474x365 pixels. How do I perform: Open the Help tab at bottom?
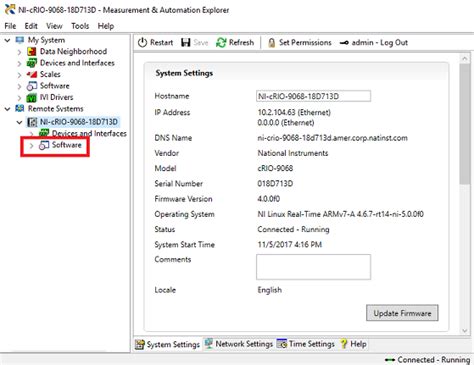(353, 344)
